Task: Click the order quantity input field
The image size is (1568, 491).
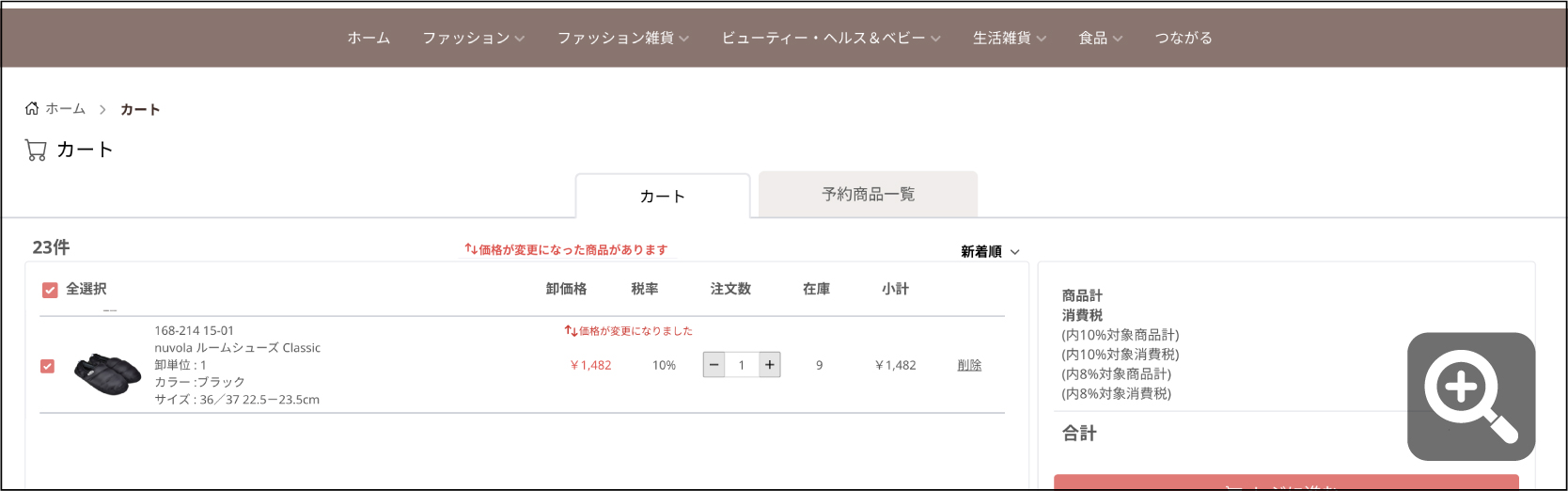Action: click(742, 365)
